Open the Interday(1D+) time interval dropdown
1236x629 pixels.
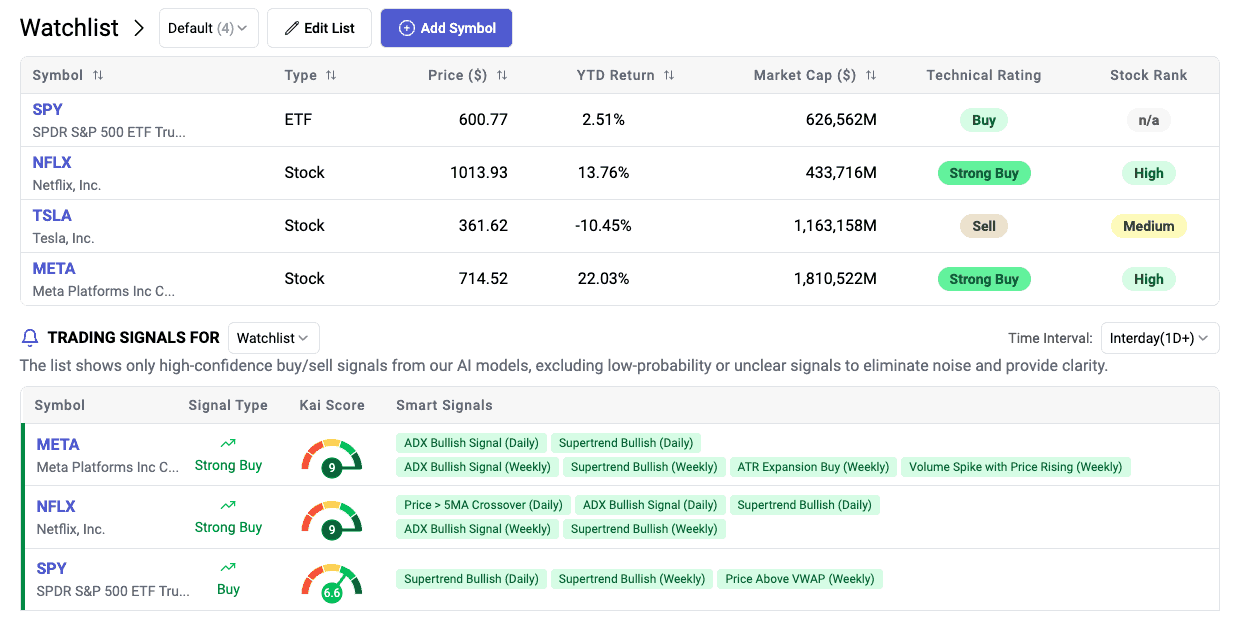pyautogui.click(x=1159, y=338)
